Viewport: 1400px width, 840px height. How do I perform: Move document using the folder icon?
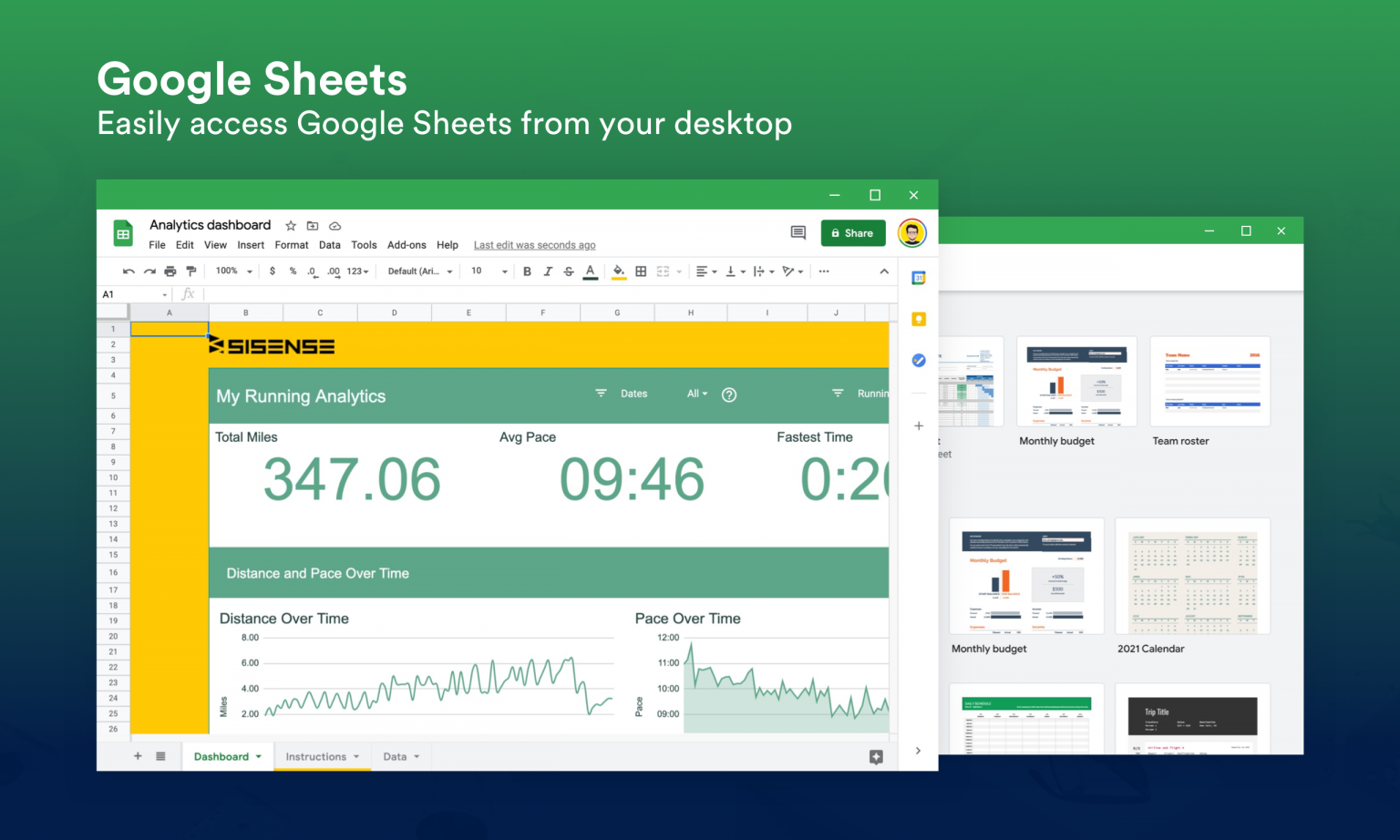pos(313,226)
